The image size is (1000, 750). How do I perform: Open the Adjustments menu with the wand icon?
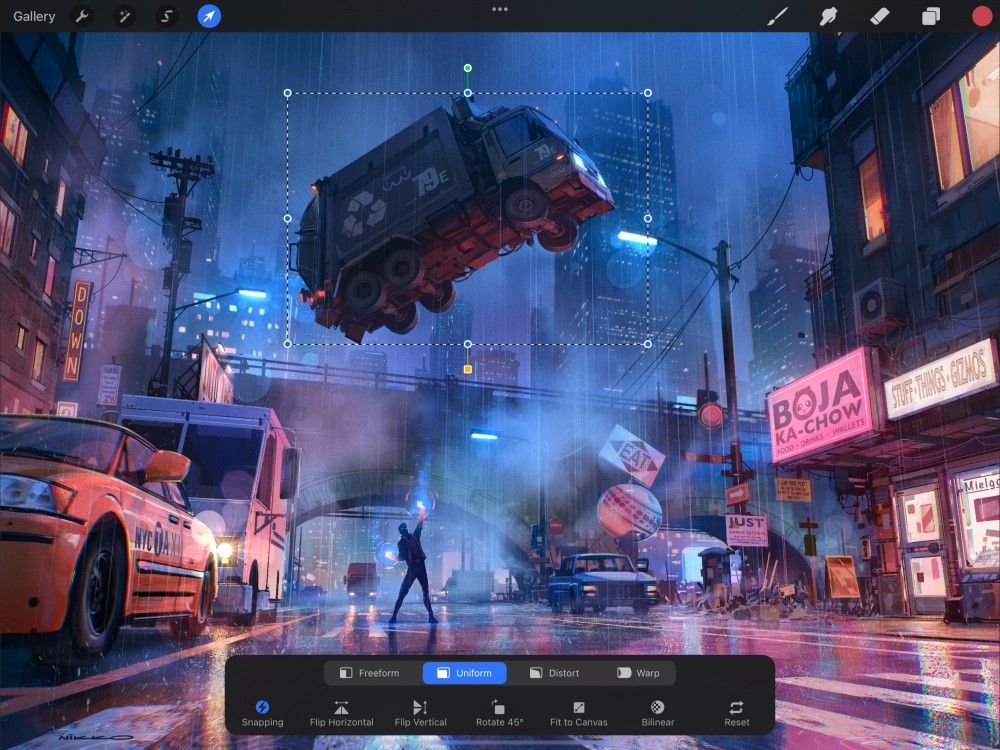pos(124,16)
